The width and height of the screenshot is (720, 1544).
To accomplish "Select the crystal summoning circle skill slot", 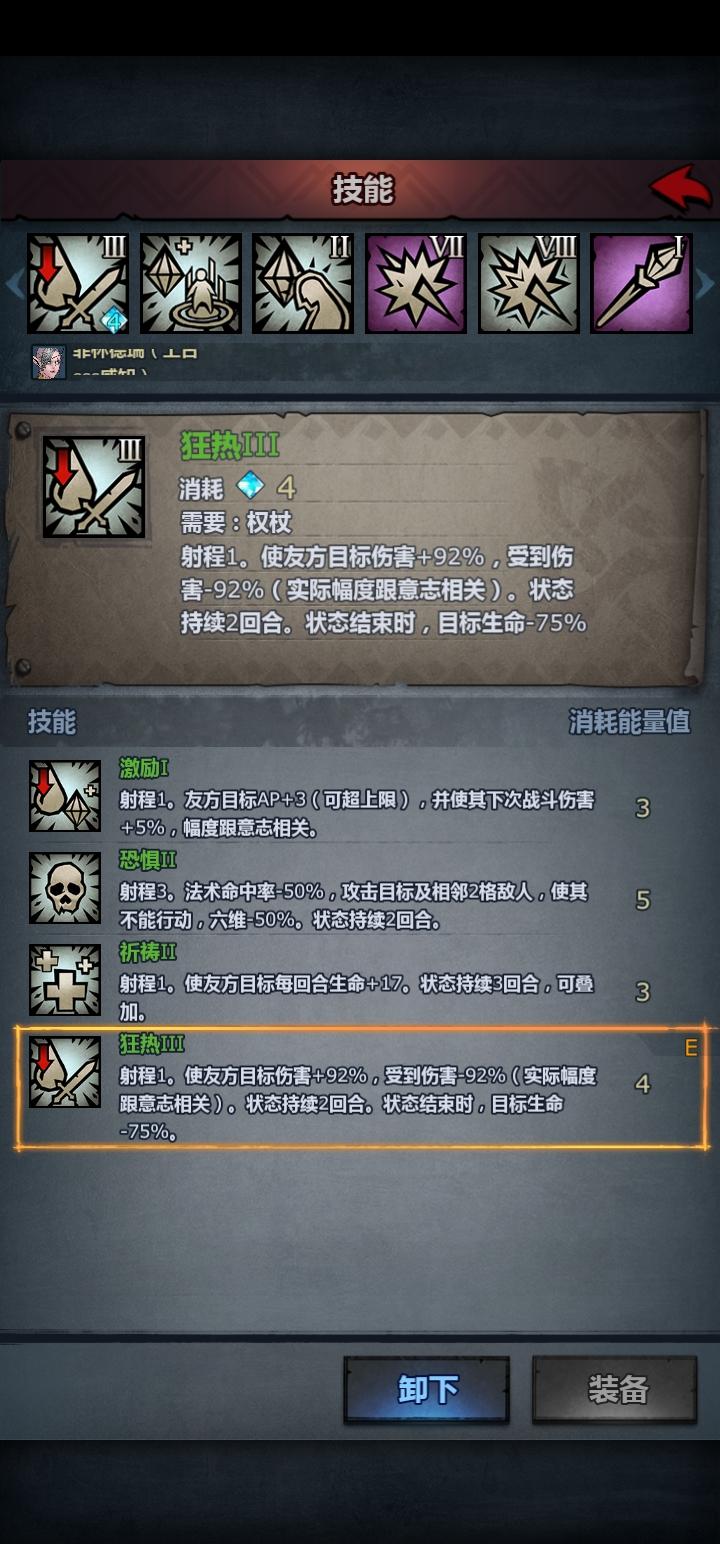I will pyautogui.click(x=190, y=284).
